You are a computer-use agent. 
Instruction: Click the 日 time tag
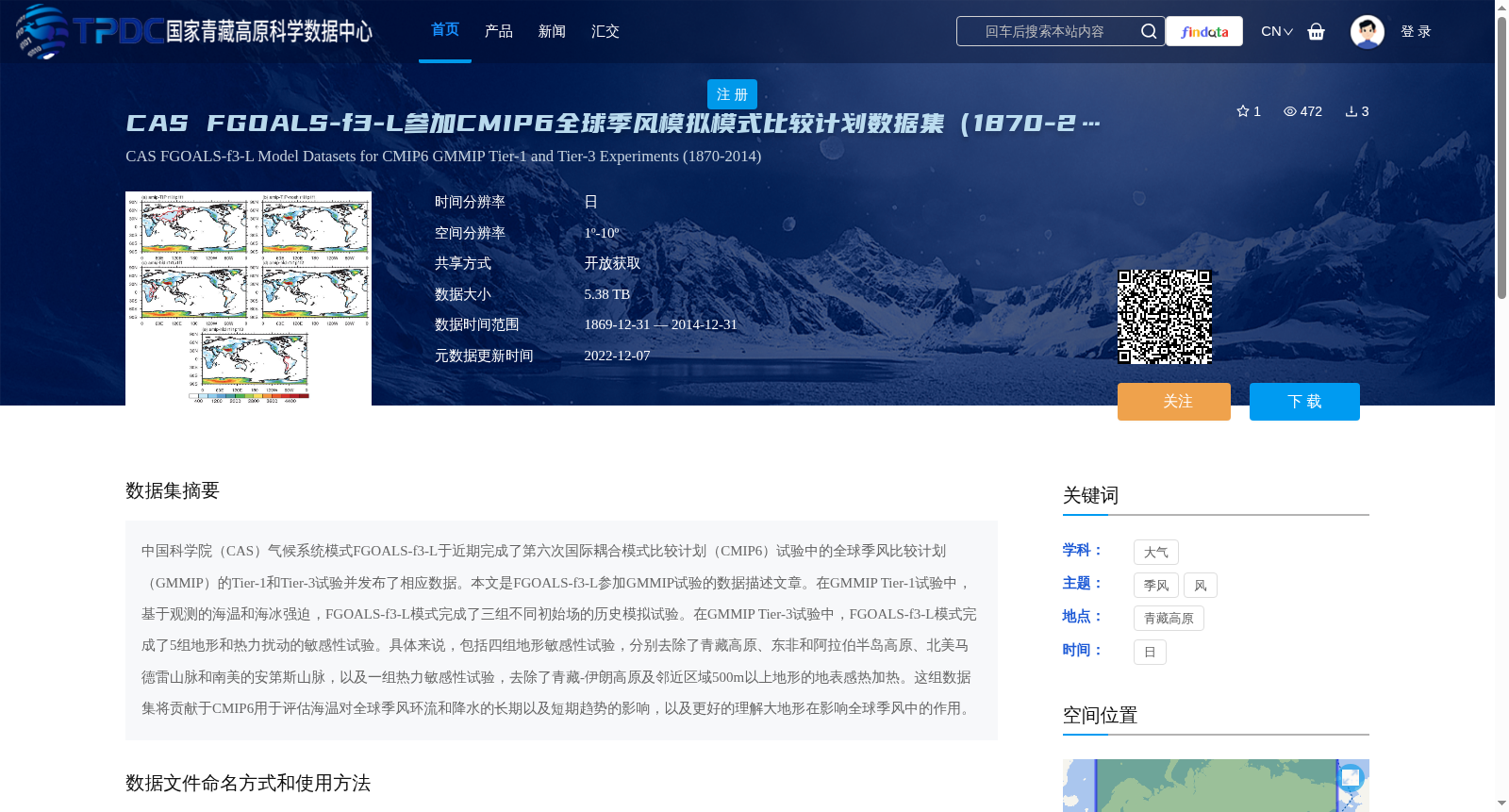(x=1150, y=652)
